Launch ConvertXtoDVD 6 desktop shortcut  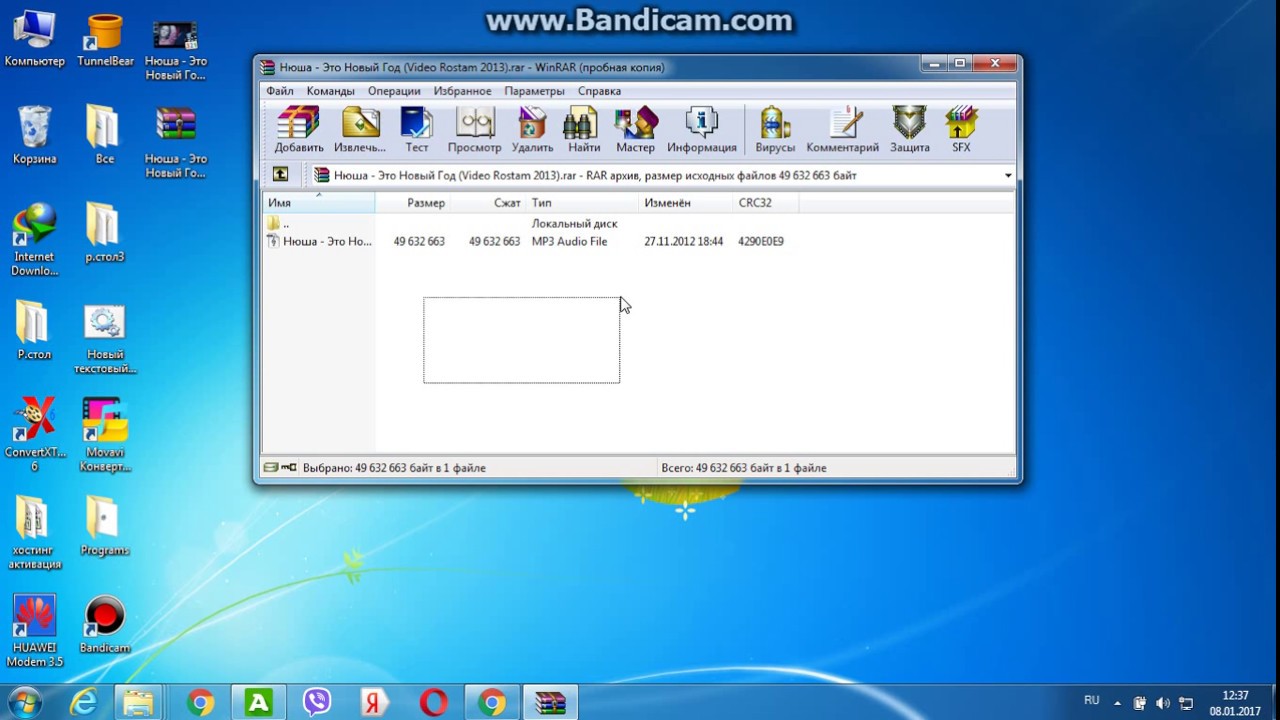click(x=34, y=433)
